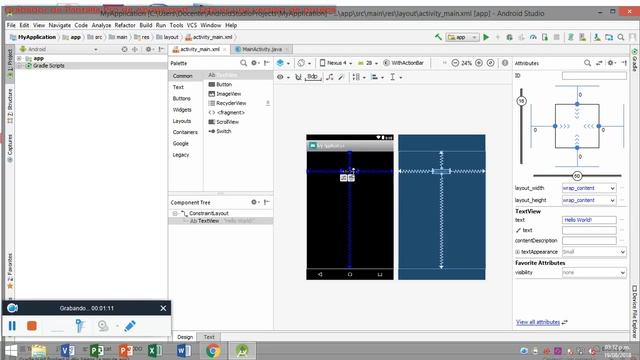Click the ID input field
Screen dimensions: 640x360
click(x=594, y=76)
